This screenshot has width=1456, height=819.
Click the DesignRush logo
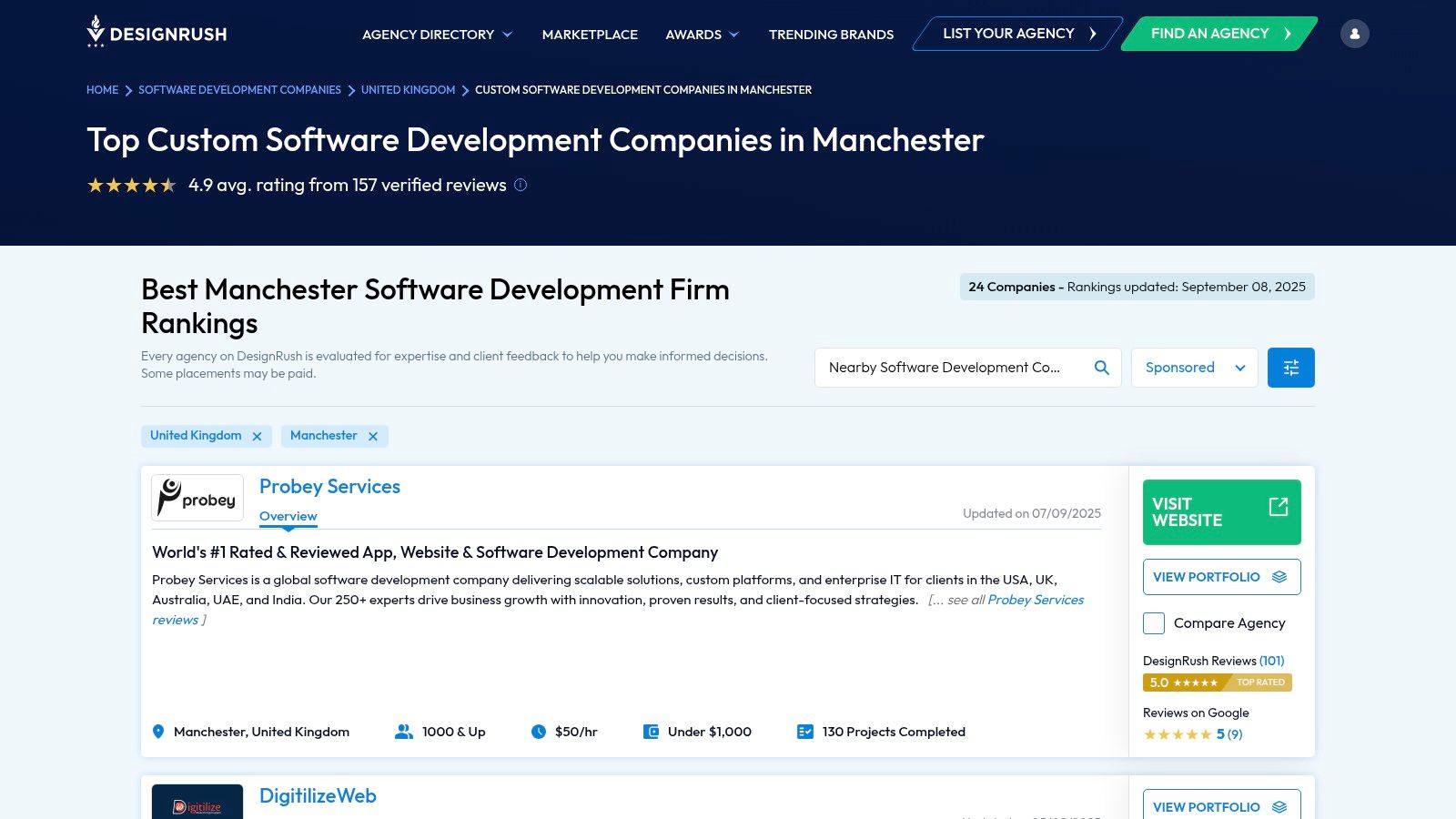pyautogui.click(x=157, y=33)
